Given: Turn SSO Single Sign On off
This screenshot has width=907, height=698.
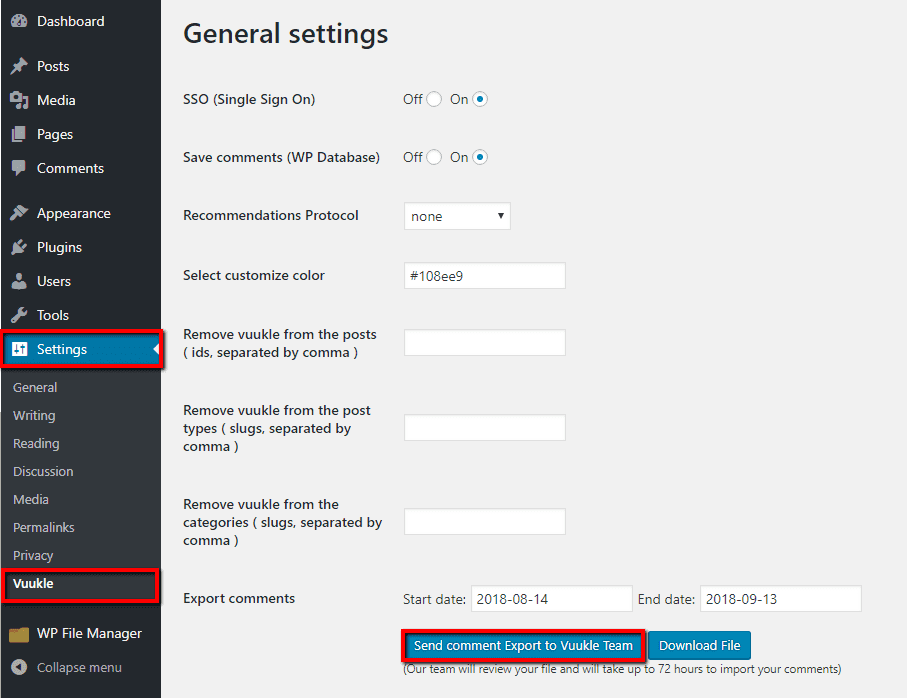Looking at the screenshot, I should 434,99.
